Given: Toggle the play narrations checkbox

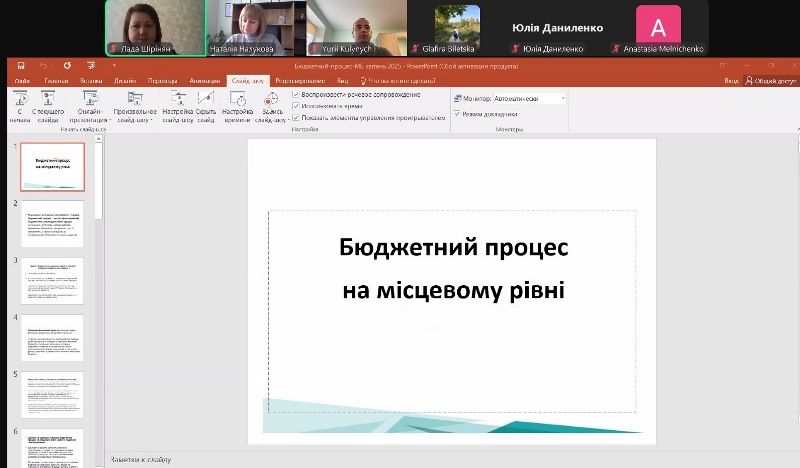Looking at the screenshot, I should tap(296, 94).
